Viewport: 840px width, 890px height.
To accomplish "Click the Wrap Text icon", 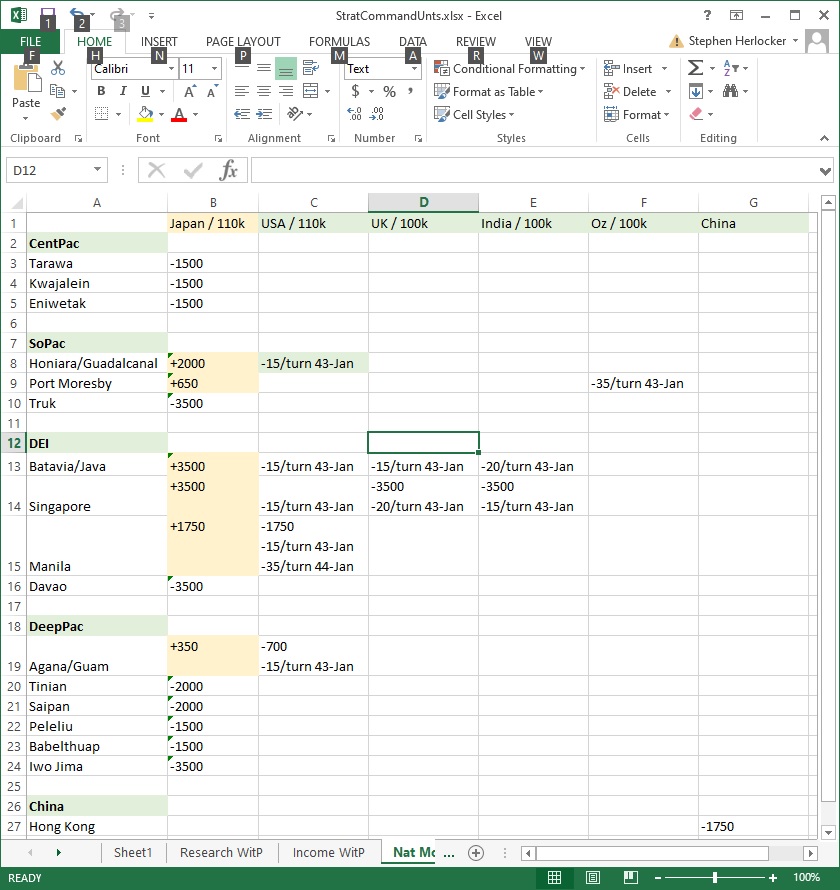I will click(x=310, y=68).
